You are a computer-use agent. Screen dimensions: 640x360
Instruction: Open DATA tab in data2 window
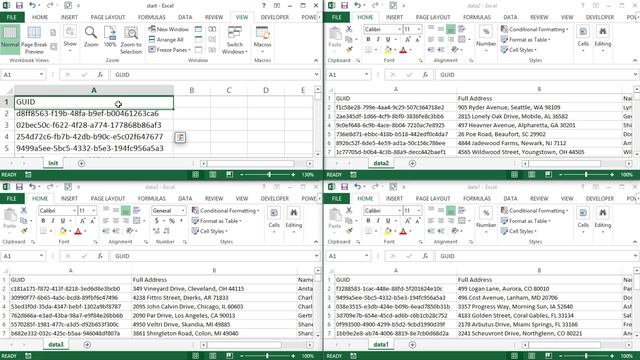coord(510,17)
